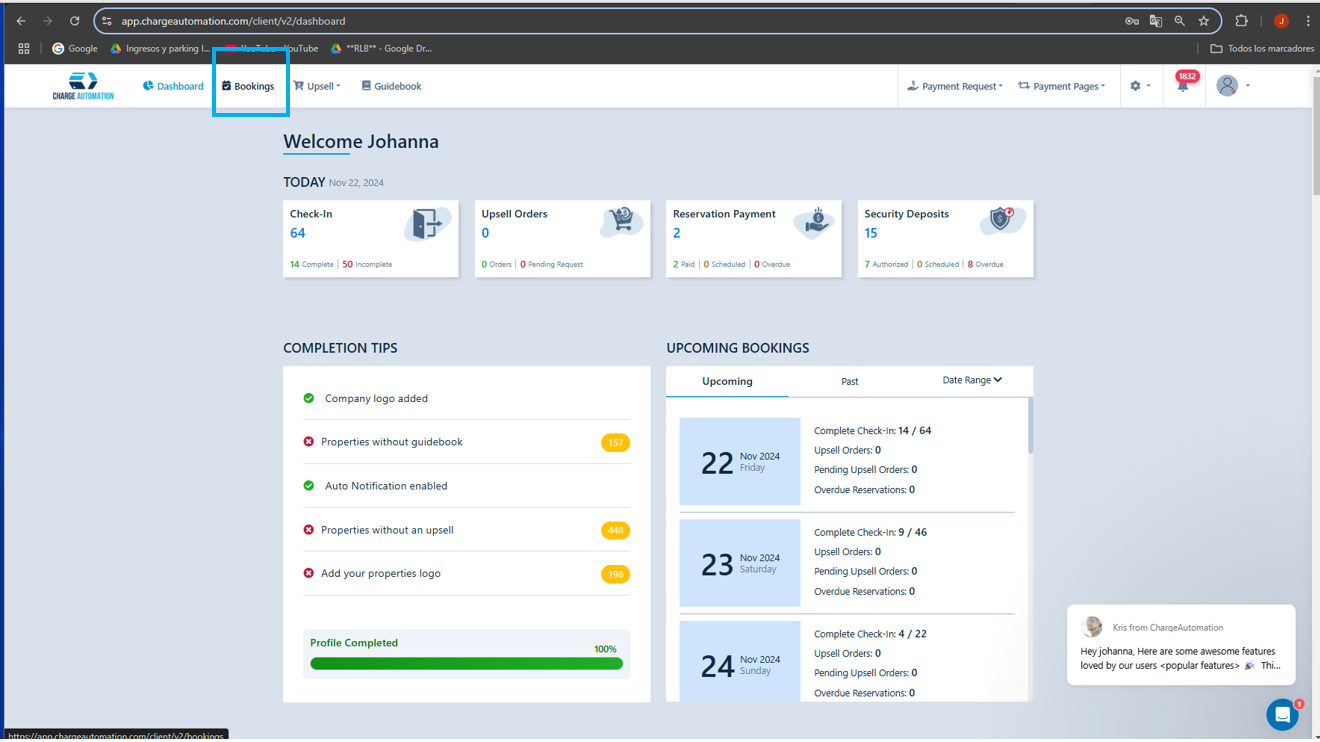Screen dimensions: 1320x742
Task: Open the Chrome three-dot menu
Action: coord(1308,21)
